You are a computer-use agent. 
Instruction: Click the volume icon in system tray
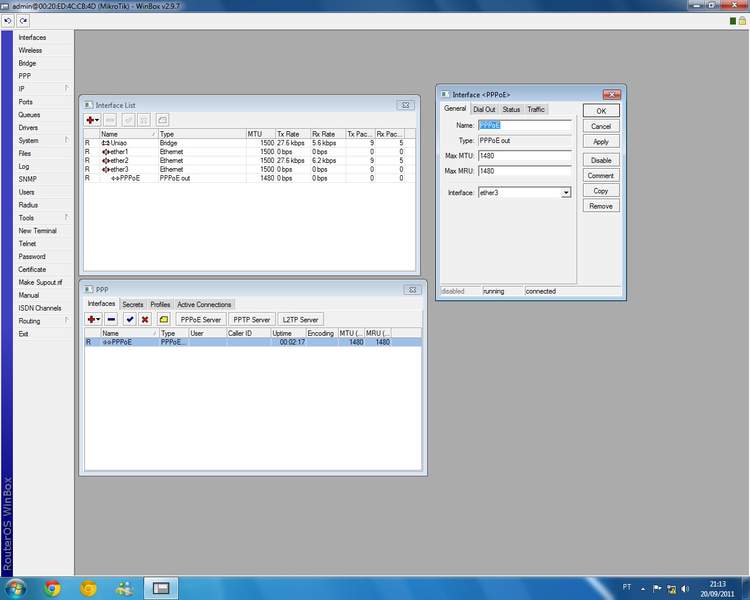pyautogui.click(x=685, y=589)
